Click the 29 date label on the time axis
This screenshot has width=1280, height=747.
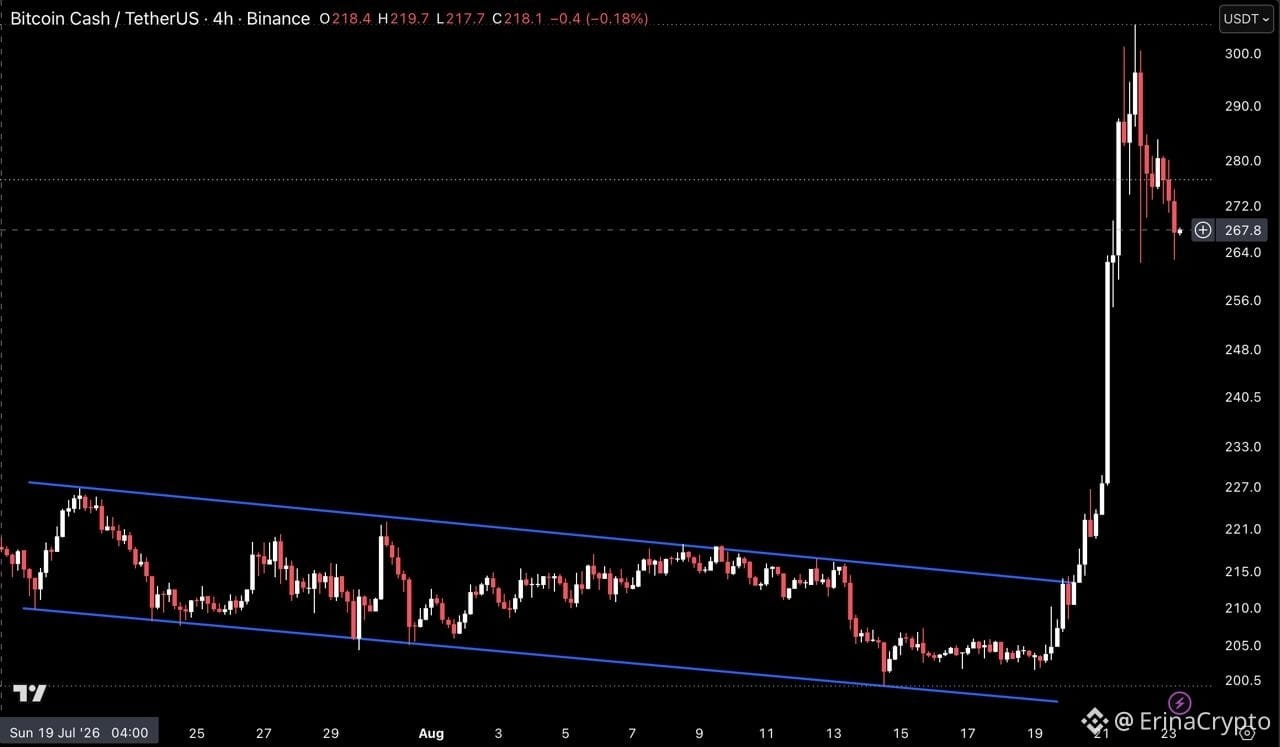(331, 733)
